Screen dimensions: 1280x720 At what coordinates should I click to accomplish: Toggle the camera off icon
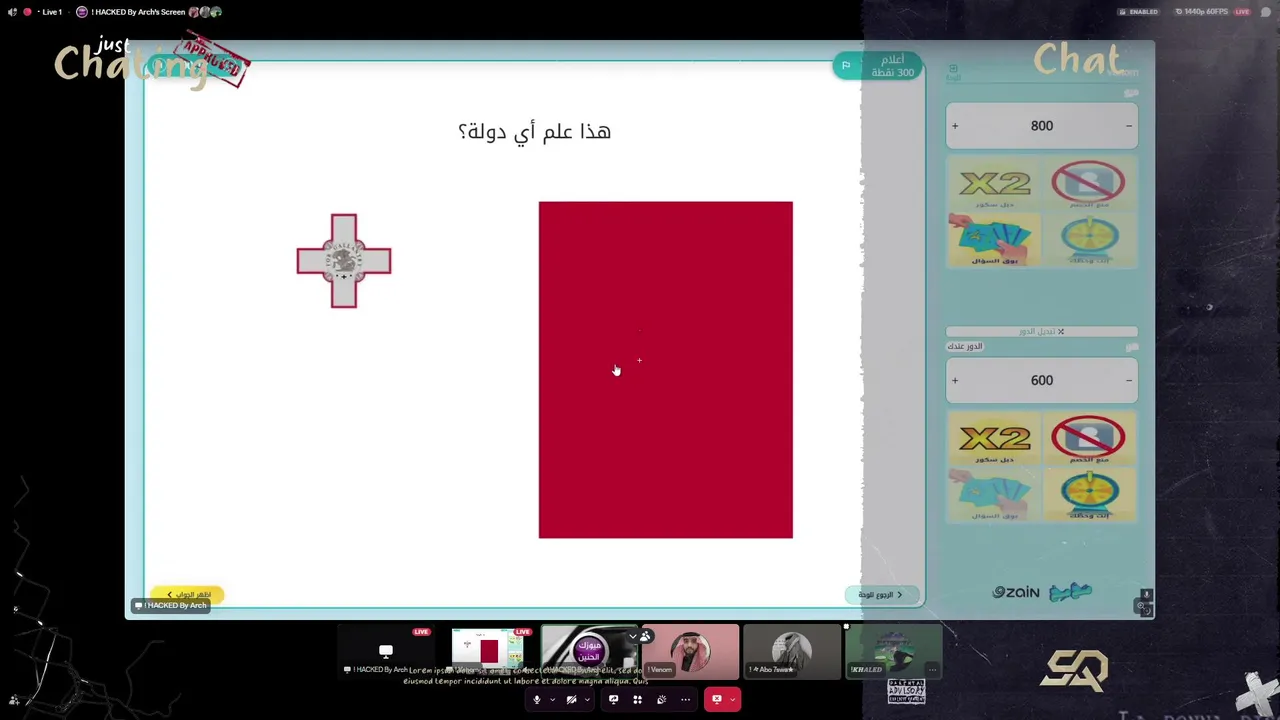pos(571,700)
